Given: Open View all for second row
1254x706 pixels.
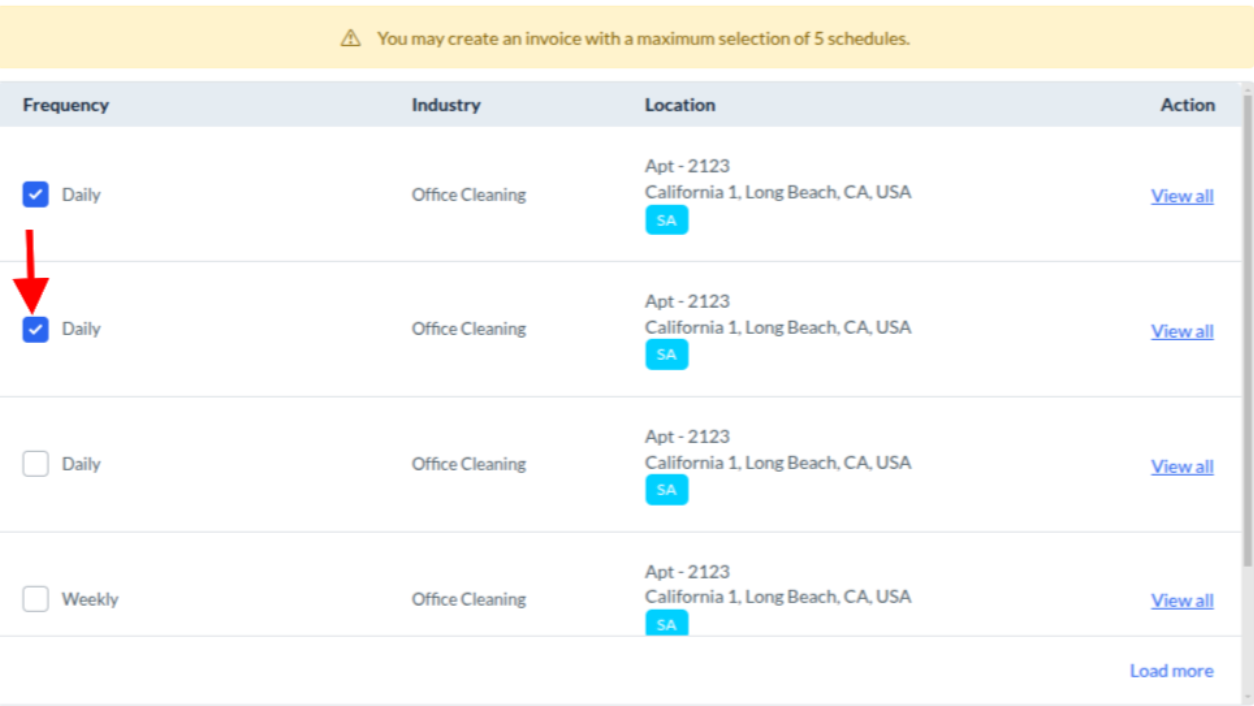Looking at the screenshot, I should pos(1182,331).
